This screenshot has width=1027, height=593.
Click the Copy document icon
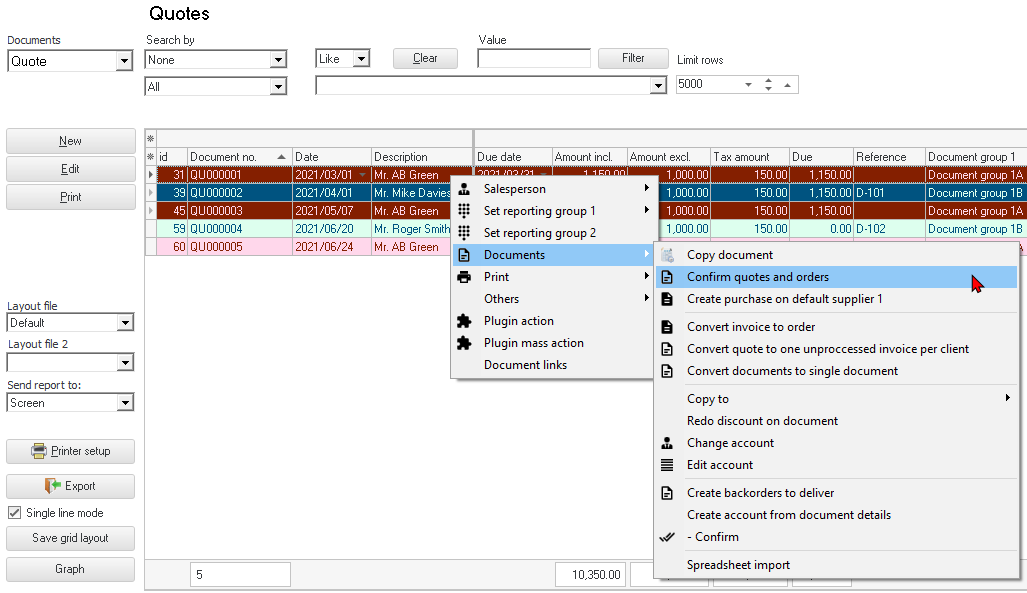[667, 255]
